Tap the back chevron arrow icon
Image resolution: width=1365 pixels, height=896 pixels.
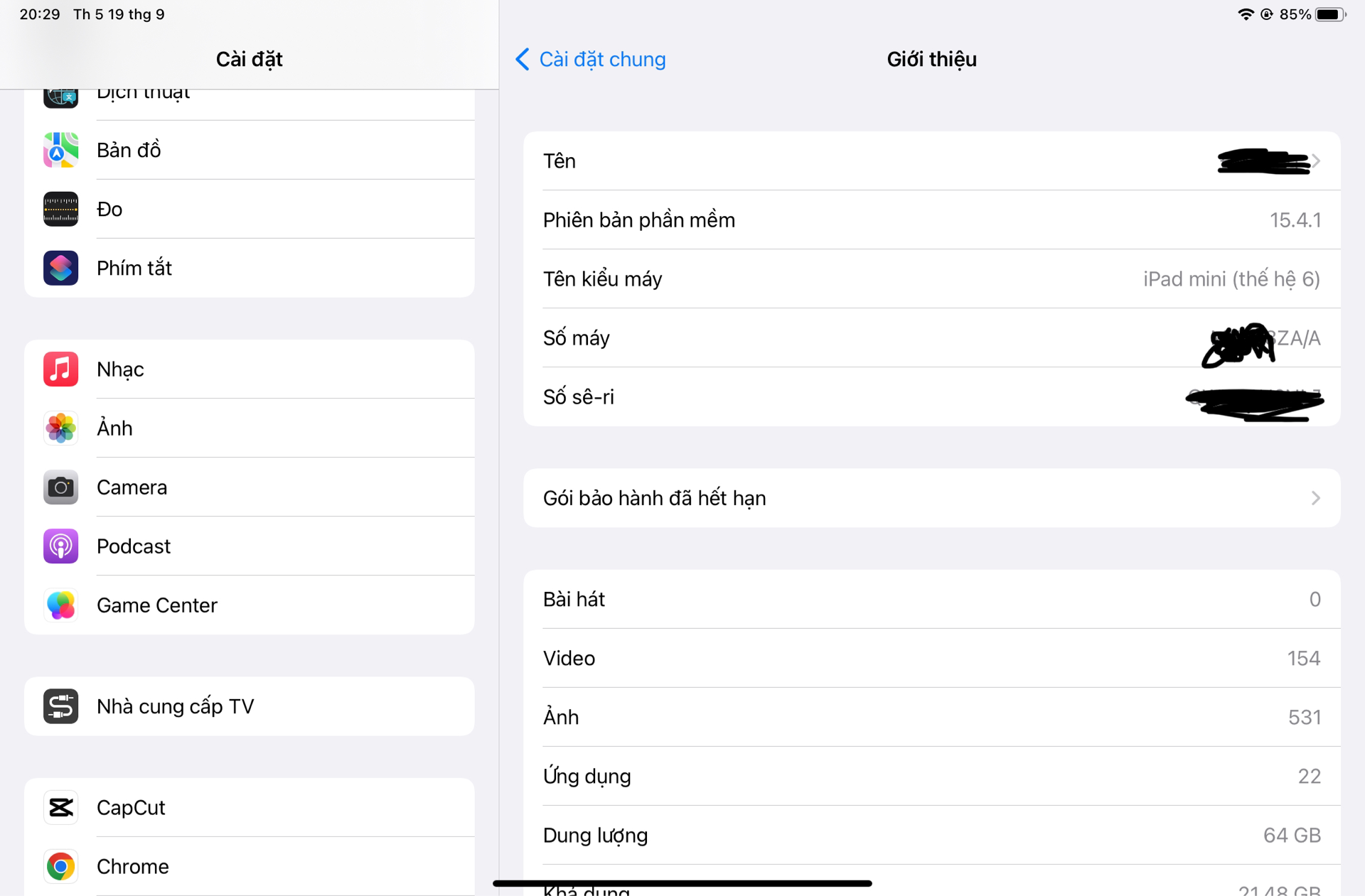point(523,59)
